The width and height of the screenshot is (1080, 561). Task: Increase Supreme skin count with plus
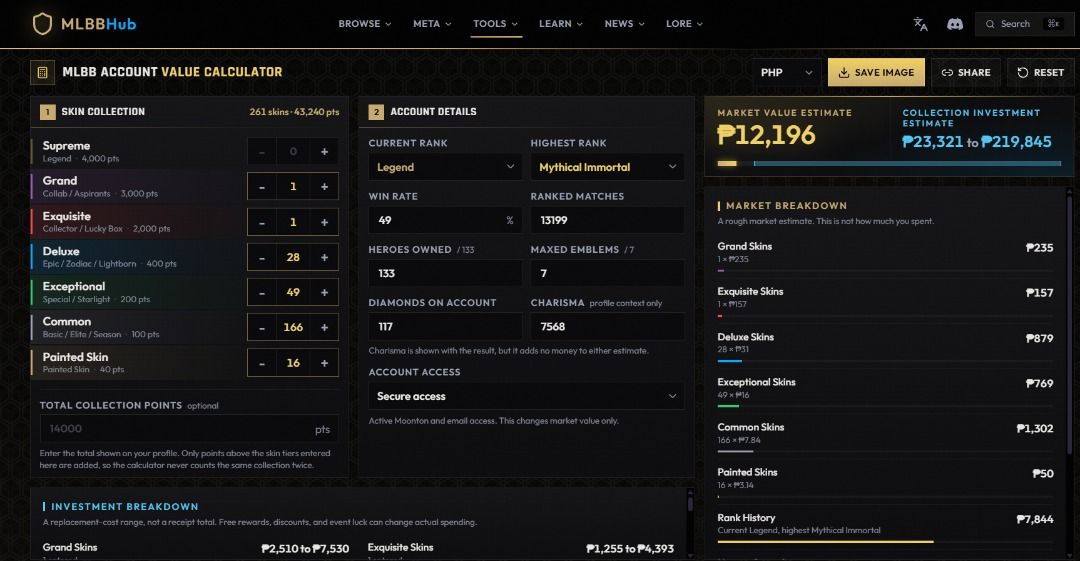tap(324, 152)
